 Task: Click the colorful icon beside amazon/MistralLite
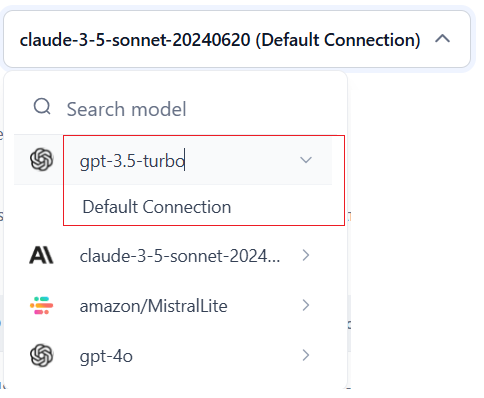[42, 305]
